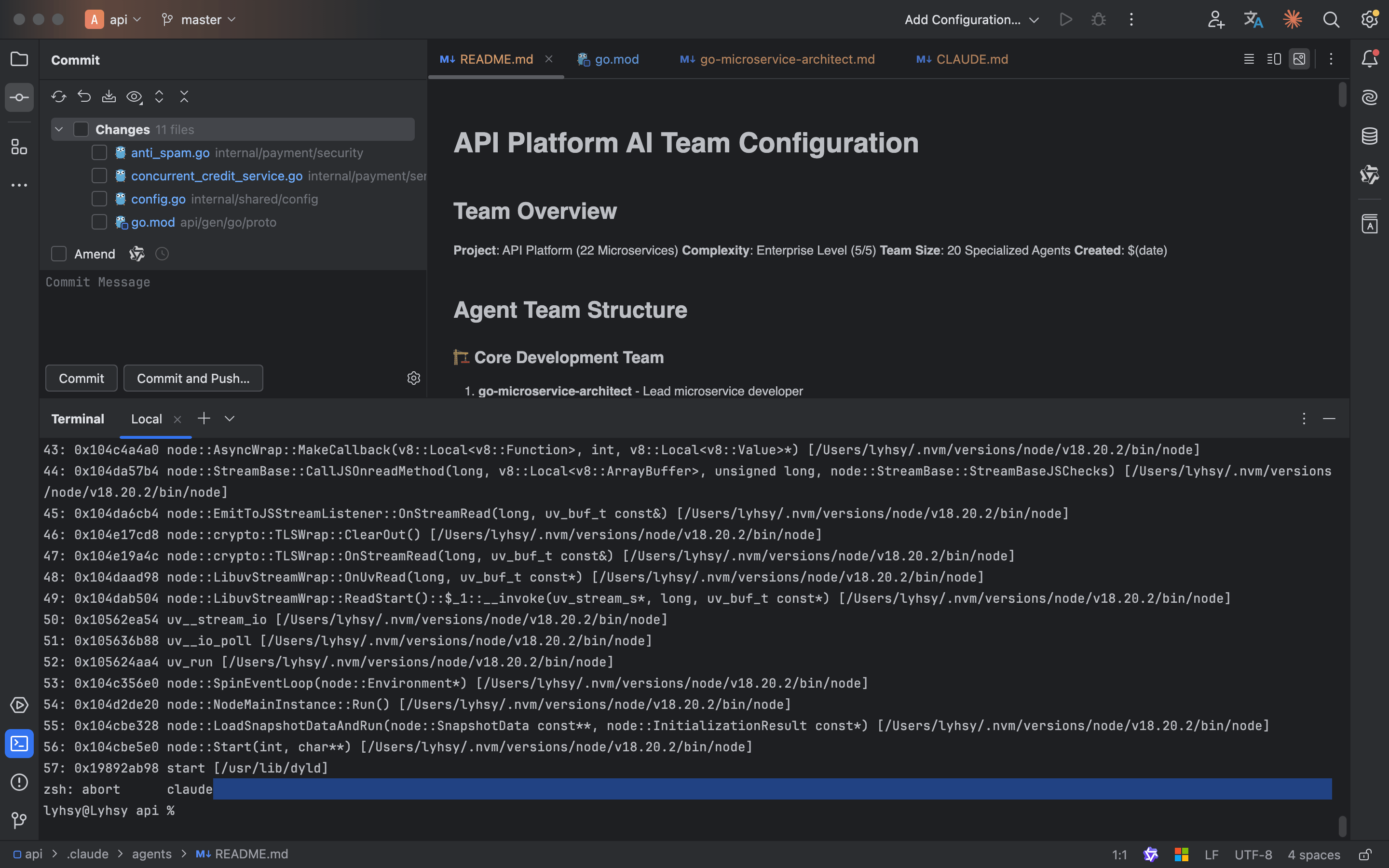
Task: Open new terminal session type dropdown
Action: click(230, 419)
